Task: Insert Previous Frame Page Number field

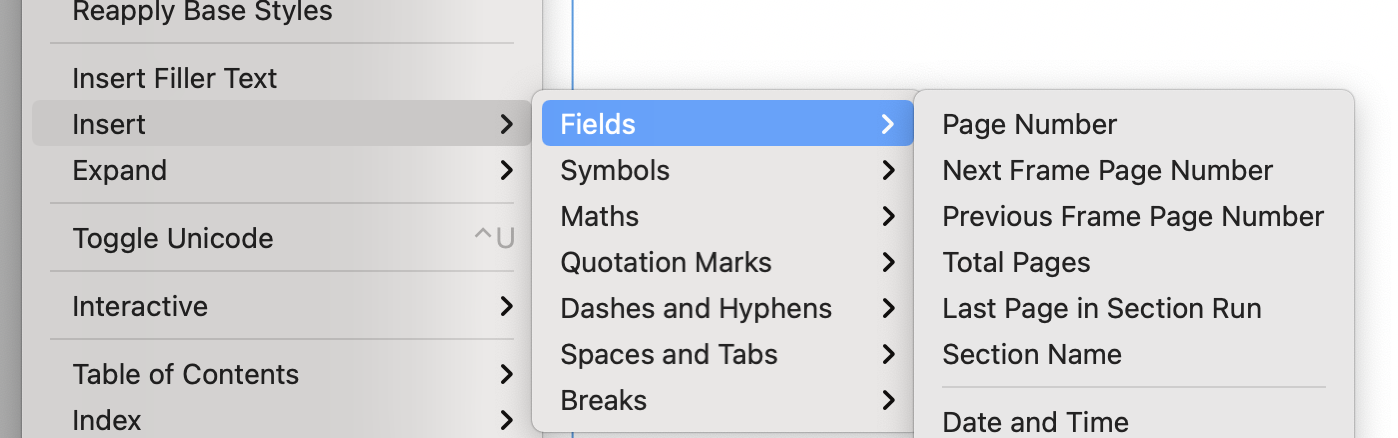Action: [1133, 216]
